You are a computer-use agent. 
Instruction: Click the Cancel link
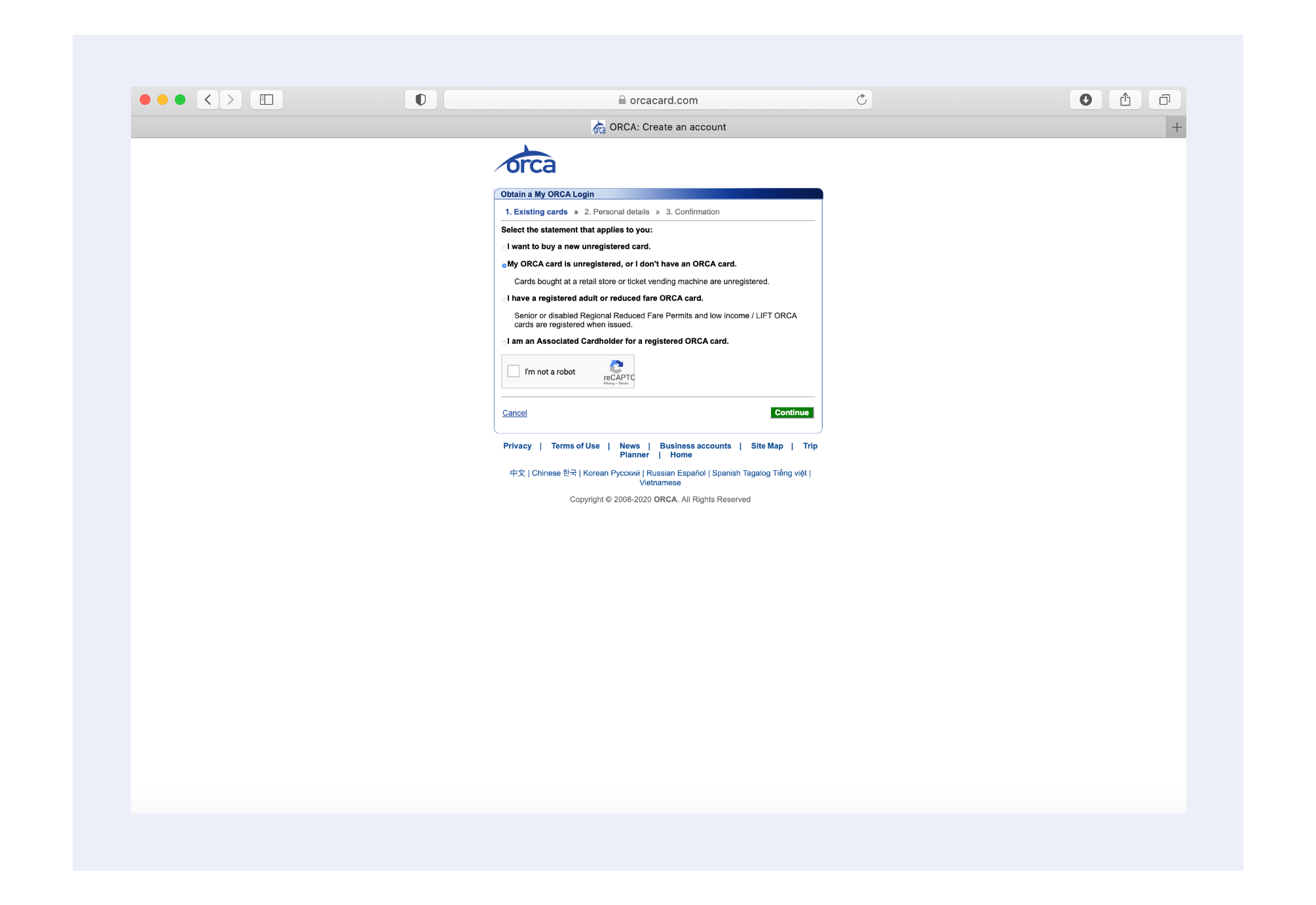(x=515, y=413)
